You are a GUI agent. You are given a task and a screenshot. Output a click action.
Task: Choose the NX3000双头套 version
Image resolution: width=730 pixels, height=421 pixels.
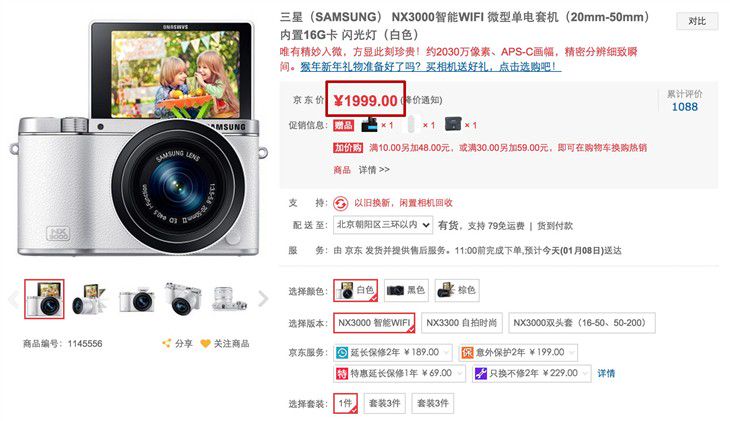[x=581, y=323]
